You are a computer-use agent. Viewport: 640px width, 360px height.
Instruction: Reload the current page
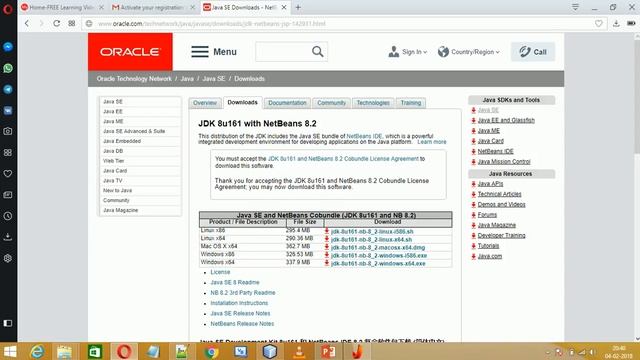click(x=57, y=24)
